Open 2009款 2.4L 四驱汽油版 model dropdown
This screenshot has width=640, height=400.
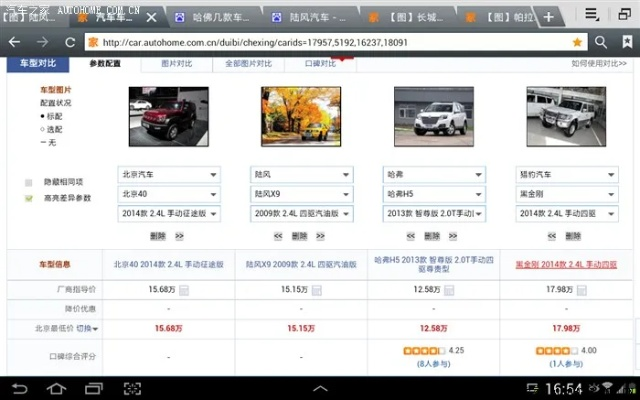click(302, 213)
